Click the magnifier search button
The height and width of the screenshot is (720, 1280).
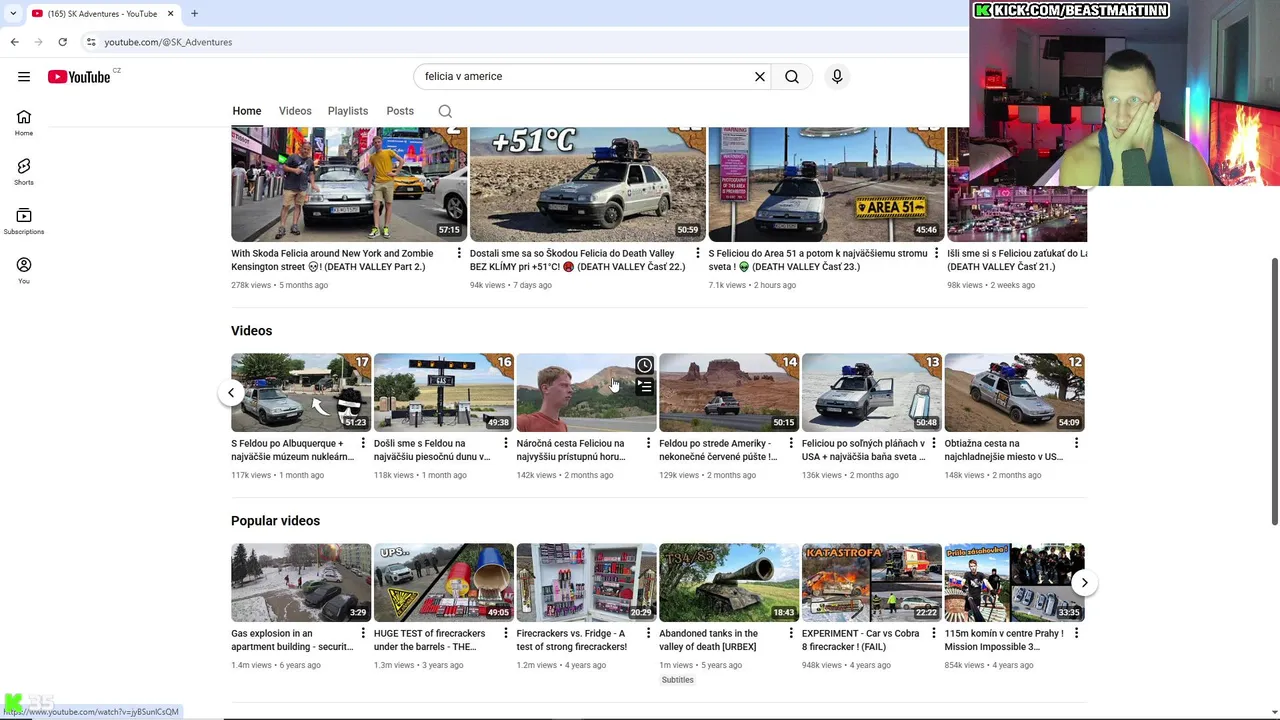792,76
